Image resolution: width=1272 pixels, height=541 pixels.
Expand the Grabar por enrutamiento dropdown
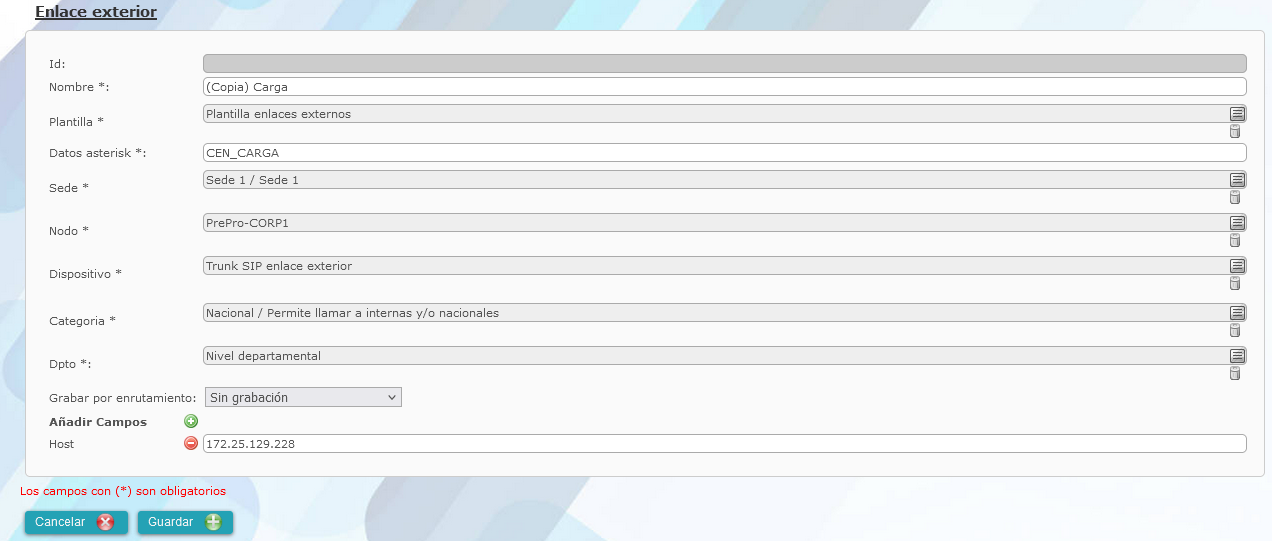click(x=303, y=397)
